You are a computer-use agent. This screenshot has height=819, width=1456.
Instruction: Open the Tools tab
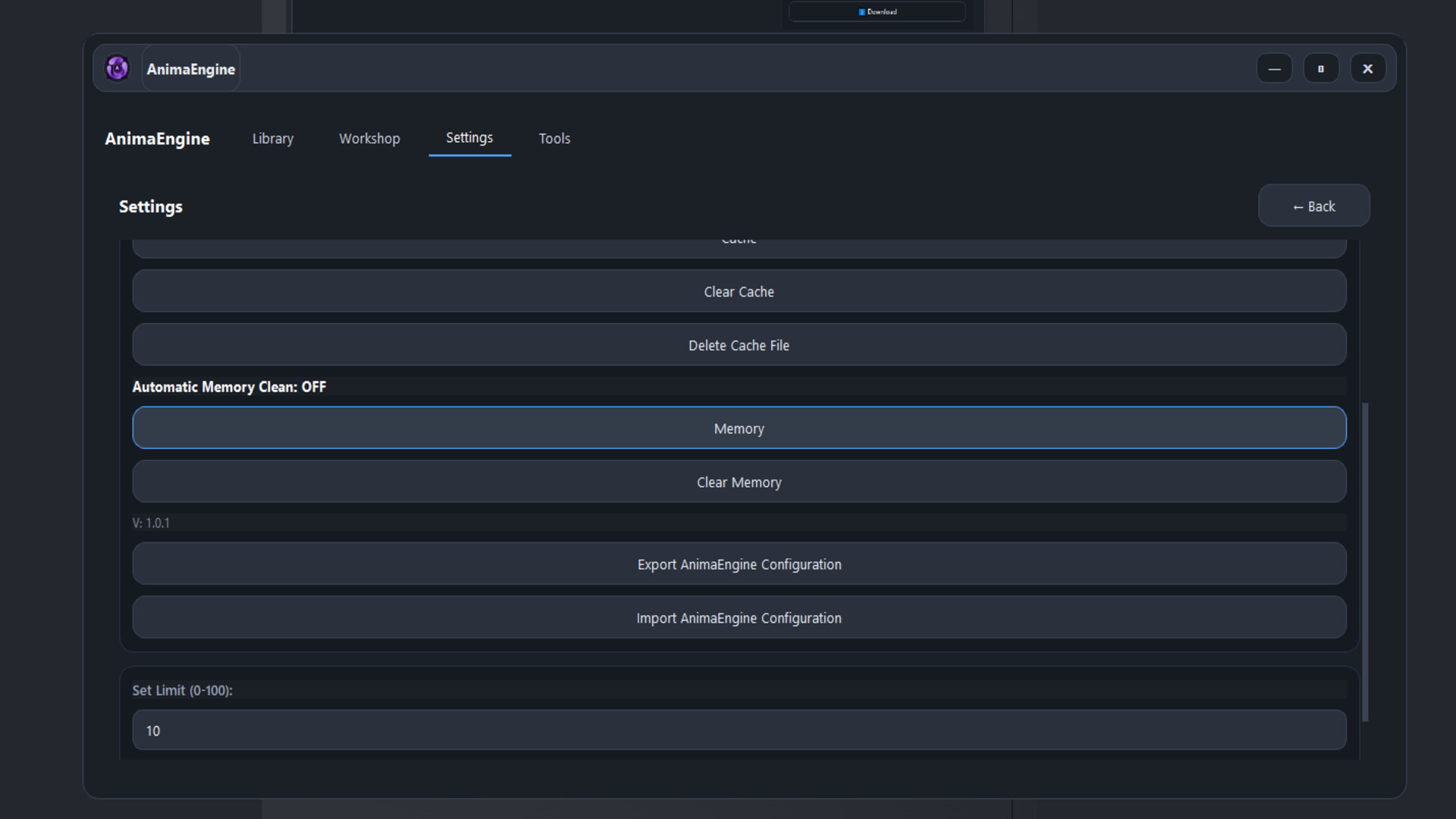(554, 138)
